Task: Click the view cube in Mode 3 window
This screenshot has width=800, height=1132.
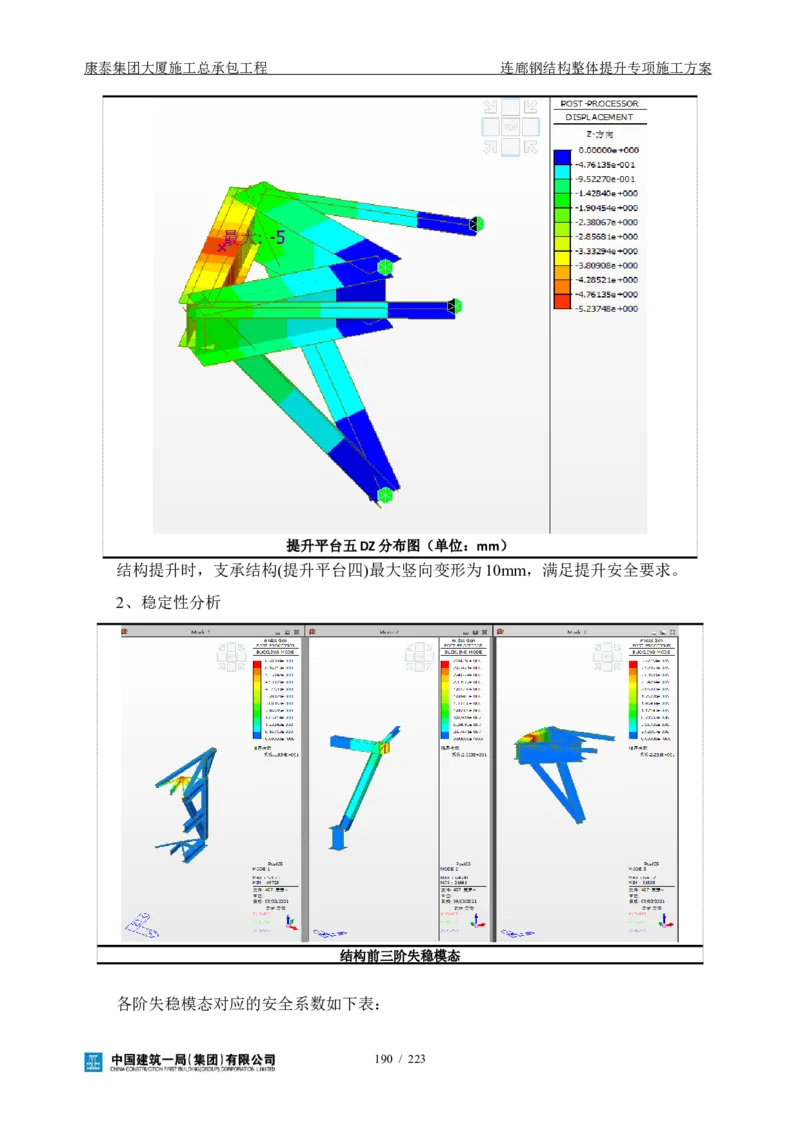Action: coord(608,656)
